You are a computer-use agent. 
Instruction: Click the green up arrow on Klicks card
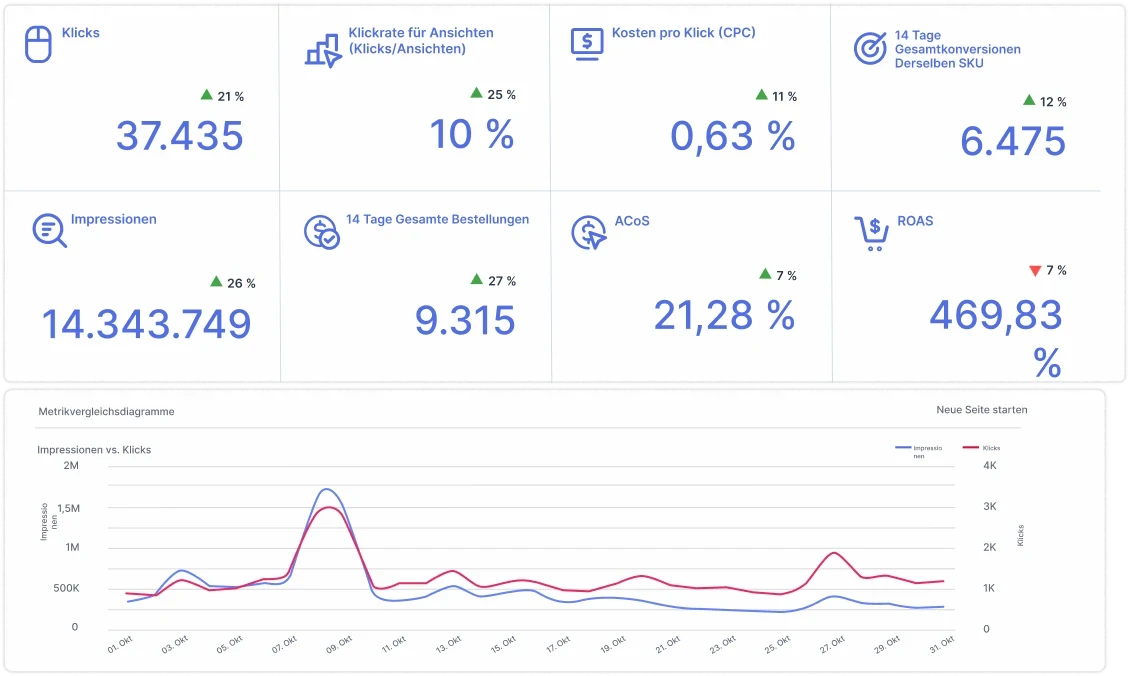point(207,95)
